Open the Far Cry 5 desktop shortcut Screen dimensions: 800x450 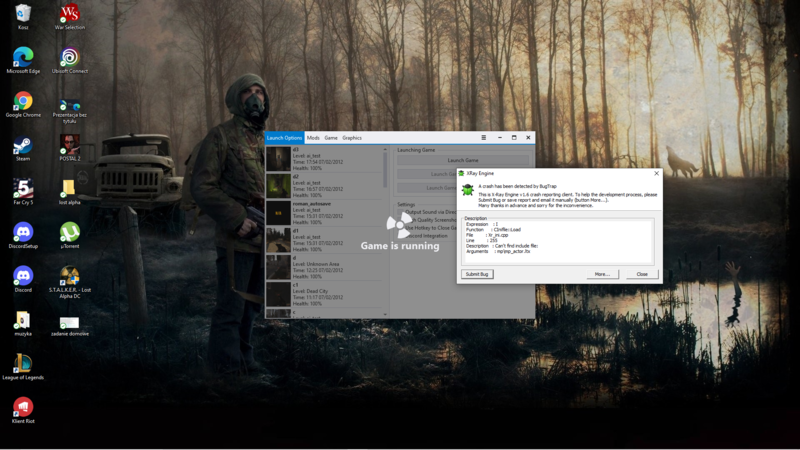pyautogui.click(x=23, y=192)
